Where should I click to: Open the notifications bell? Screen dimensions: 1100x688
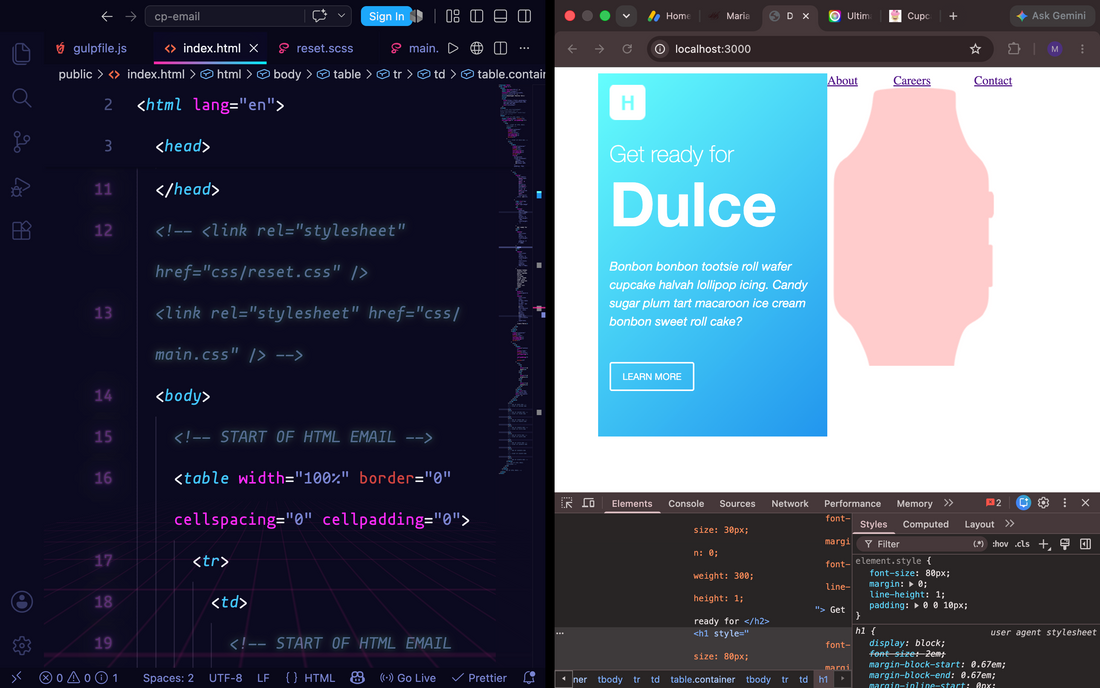point(529,677)
